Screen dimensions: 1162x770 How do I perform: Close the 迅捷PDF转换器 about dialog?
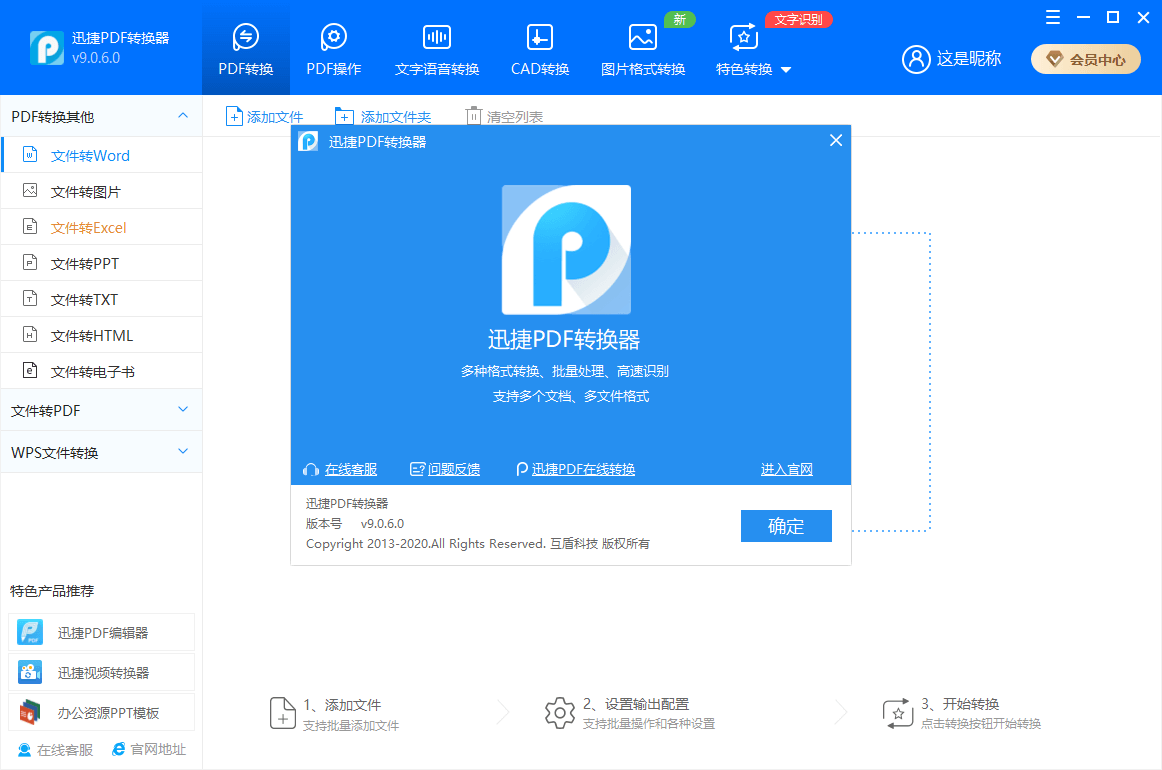point(836,140)
